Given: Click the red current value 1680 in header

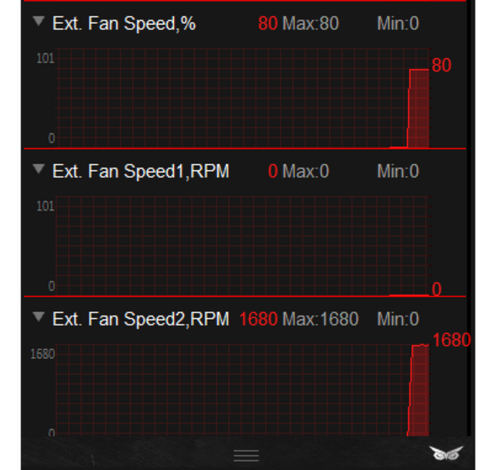Looking at the screenshot, I should coord(259,319).
